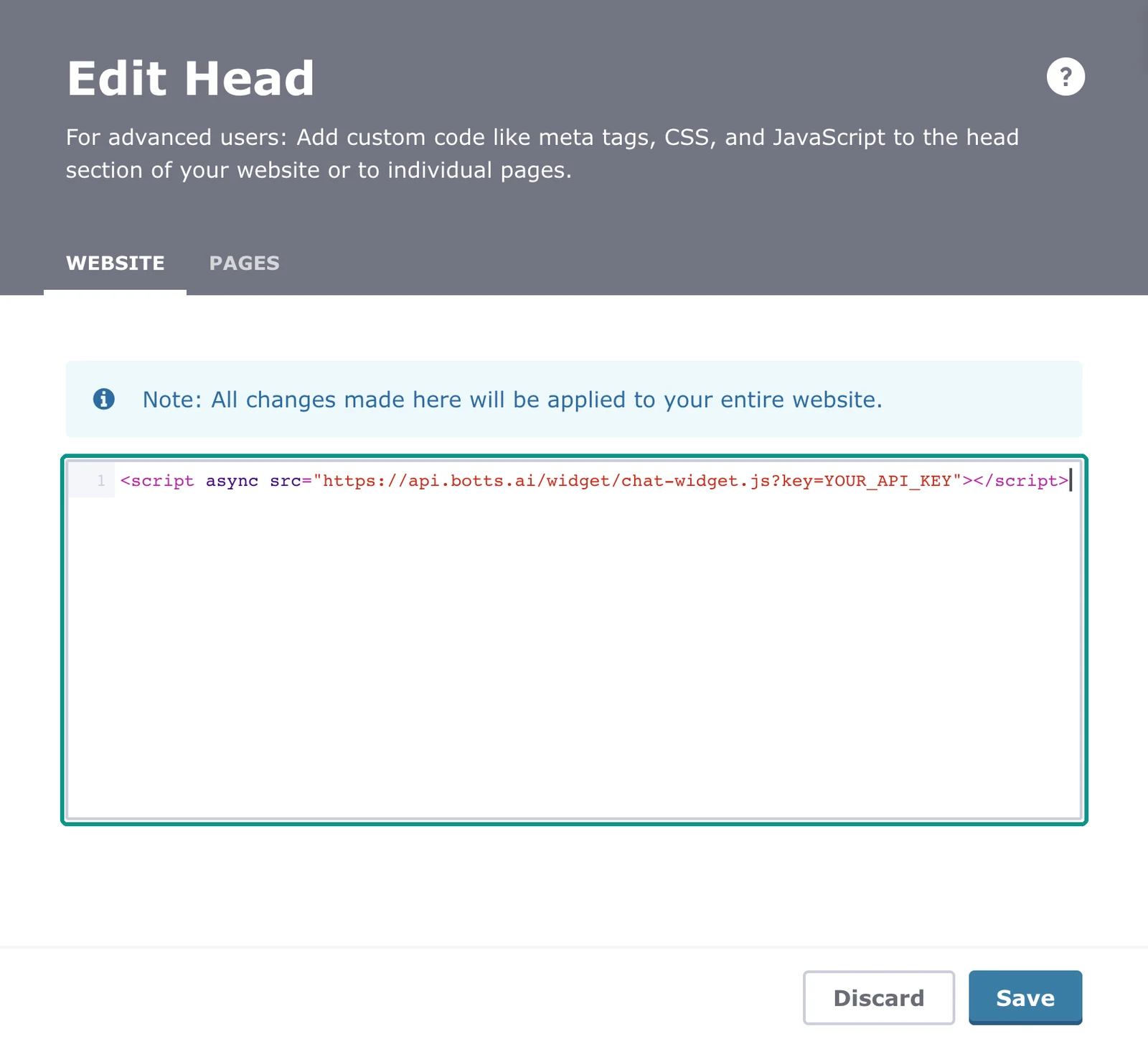This screenshot has height=1047, width=1148.
Task: Click the info icon beside the note
Action: (104, 399)
